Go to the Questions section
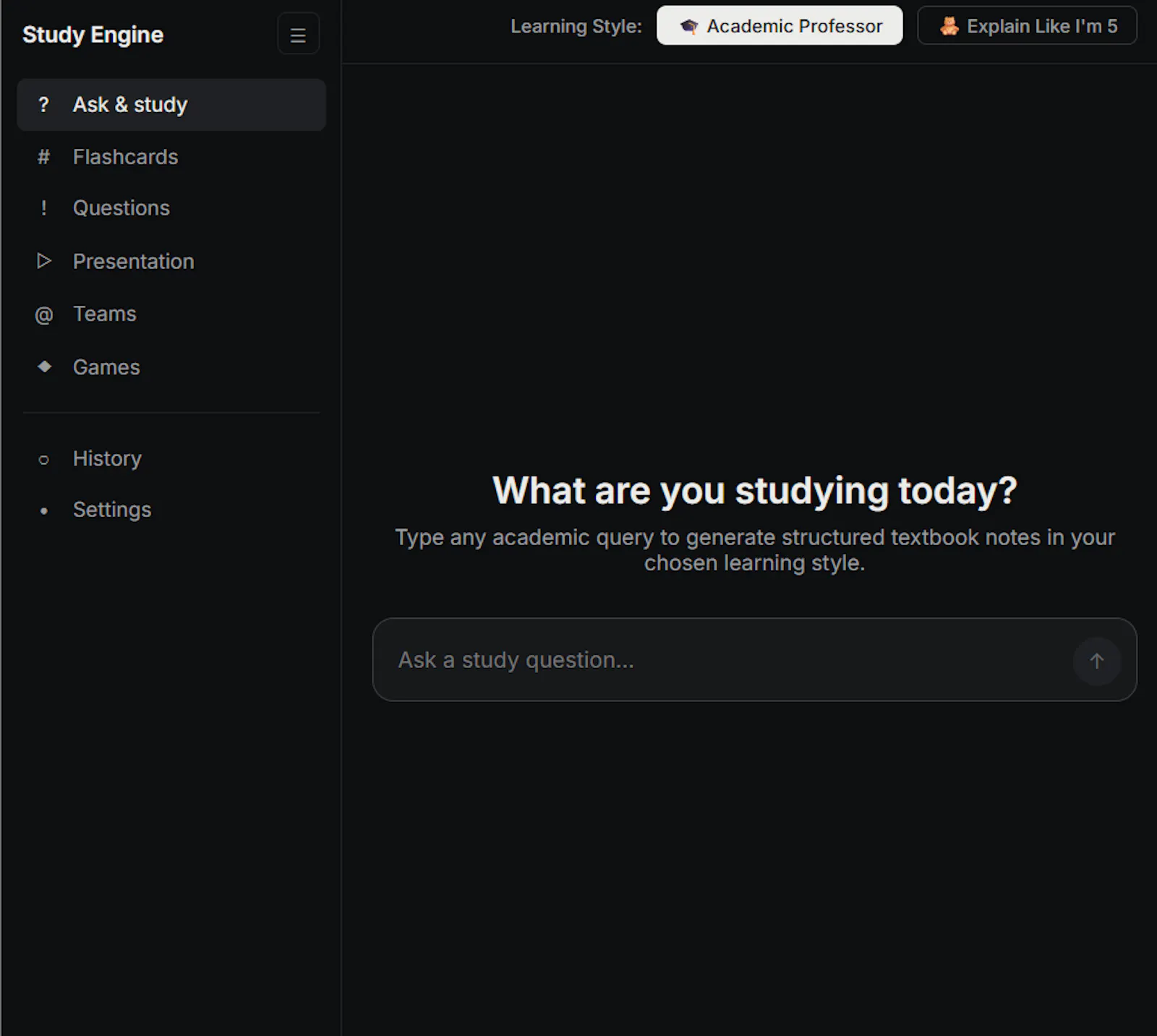The width and height of the screenshot is (1157, 1036). coord(171,208)
